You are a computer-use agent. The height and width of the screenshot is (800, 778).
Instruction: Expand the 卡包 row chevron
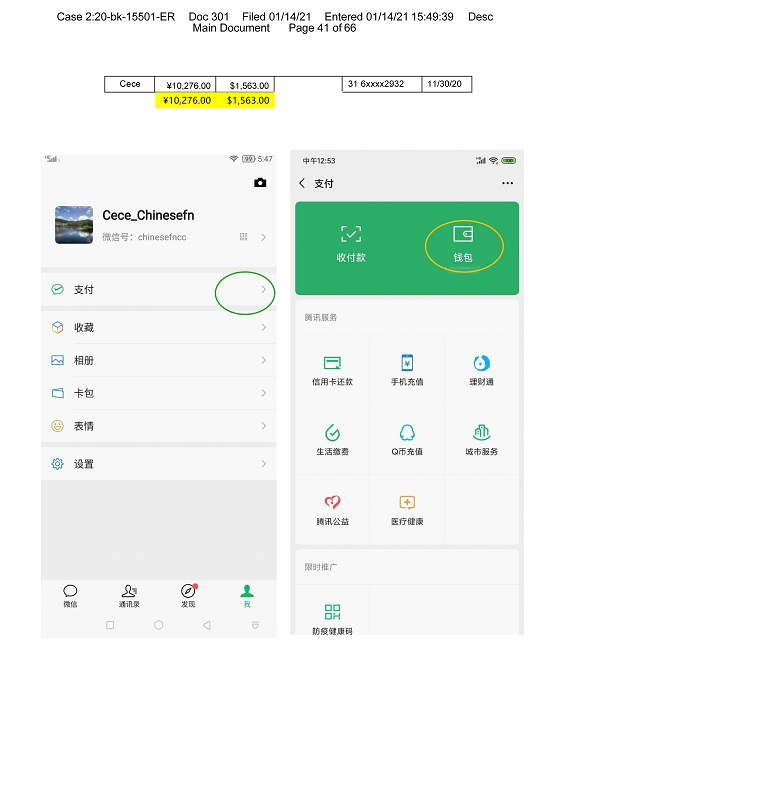click(263, 393)
